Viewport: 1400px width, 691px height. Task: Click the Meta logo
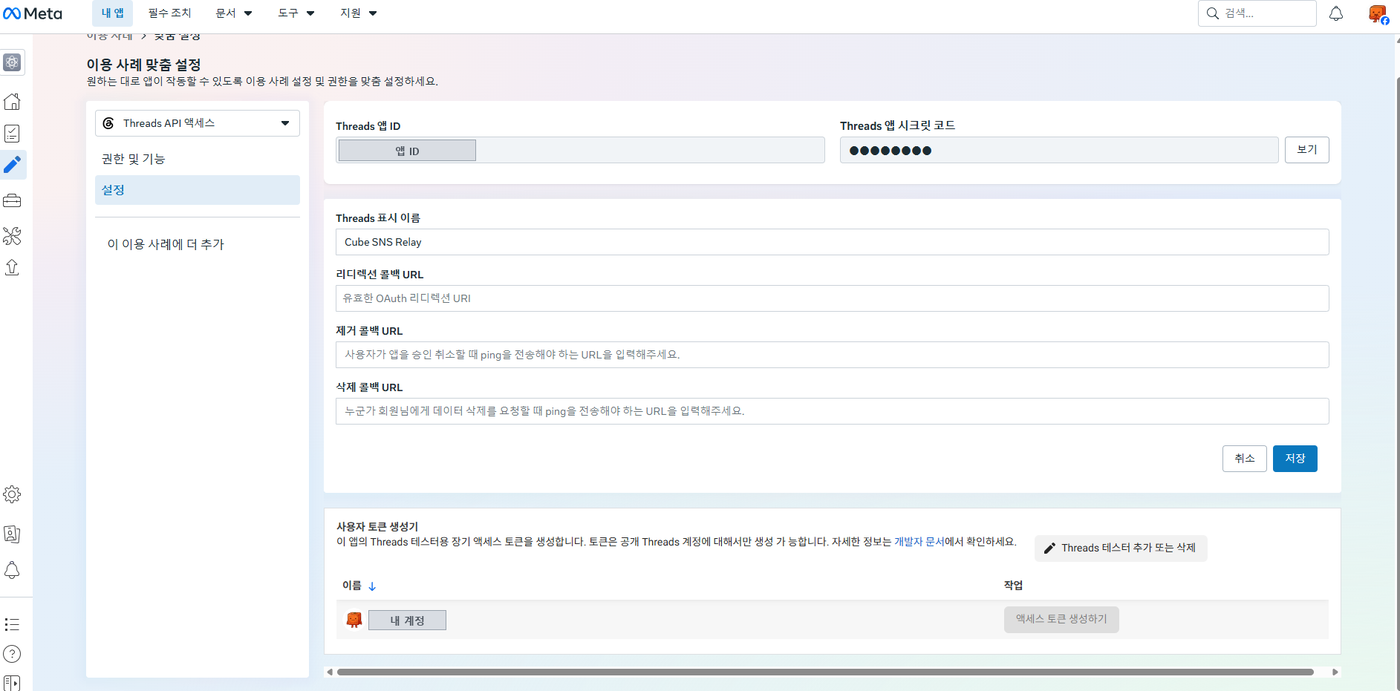[x=33, y=14]
